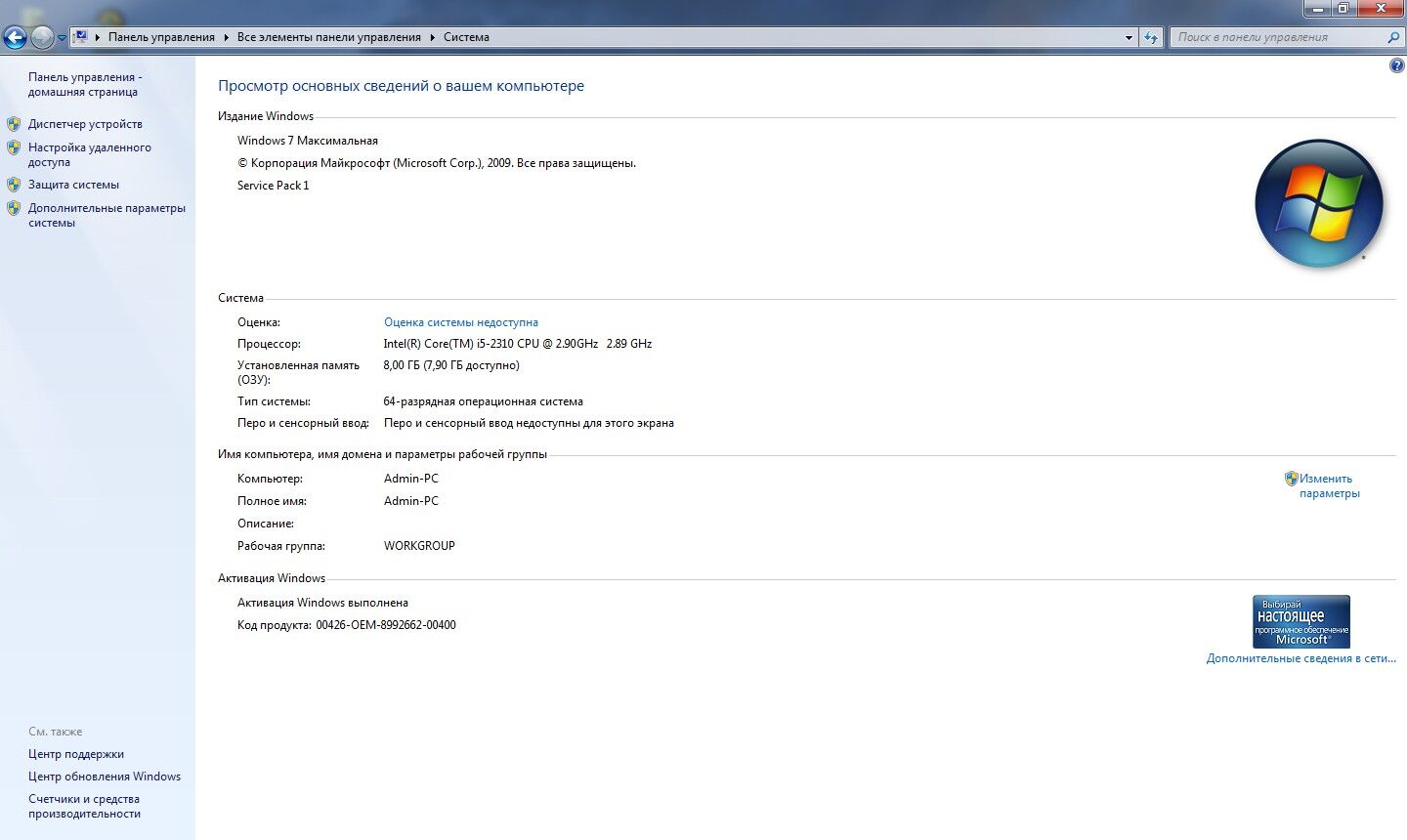The image size is (1407, 840).
Task: Open 'Защита системы' link
Action: tap(73, 185)
